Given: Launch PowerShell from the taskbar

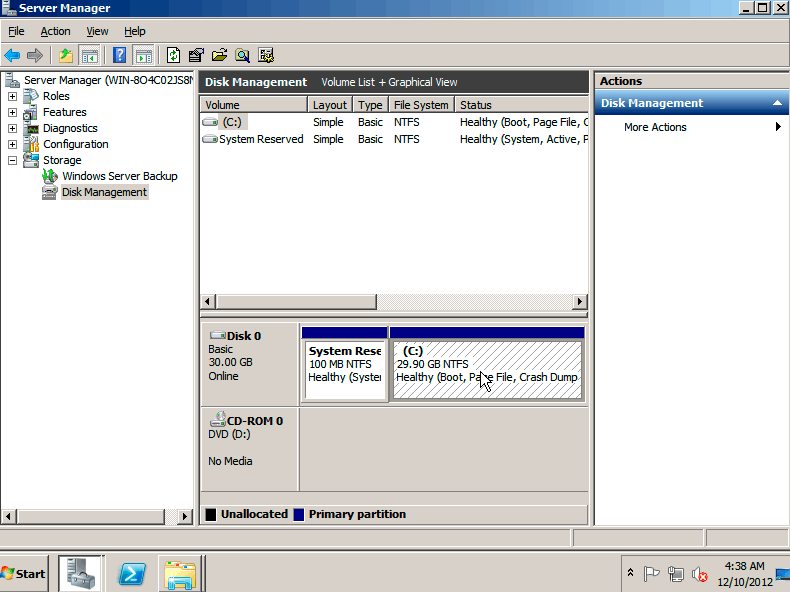Looking at the screenshot, I should (x=131, y=574).
